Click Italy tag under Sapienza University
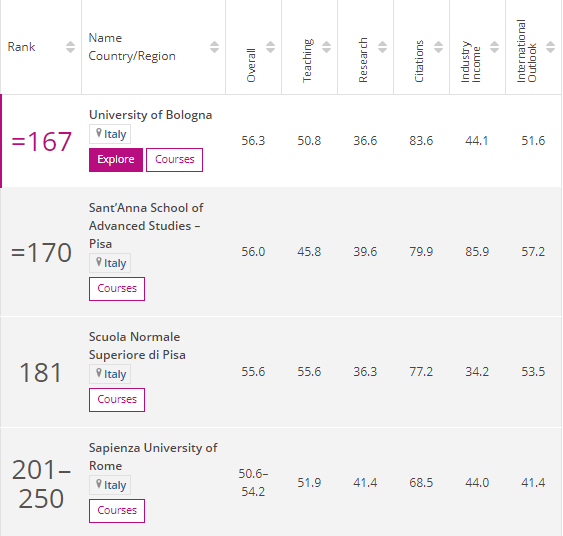This screenshot has height=536, width=563. pyautogui.click(x=110, y=485)
